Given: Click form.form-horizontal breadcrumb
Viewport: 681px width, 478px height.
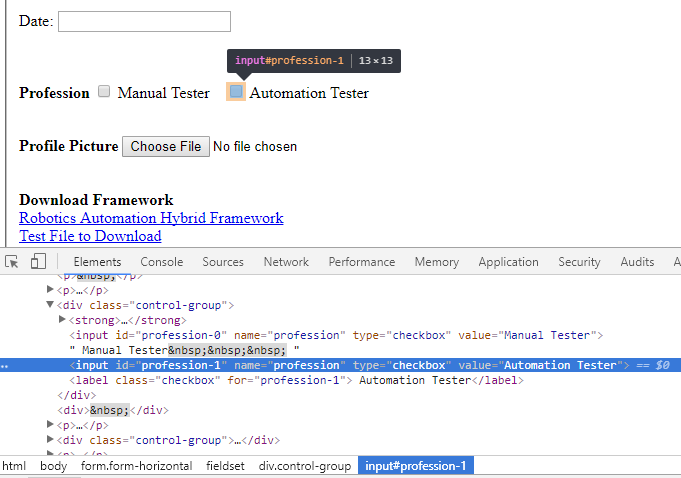Looking at the screenshot, I should pos(136,466).
